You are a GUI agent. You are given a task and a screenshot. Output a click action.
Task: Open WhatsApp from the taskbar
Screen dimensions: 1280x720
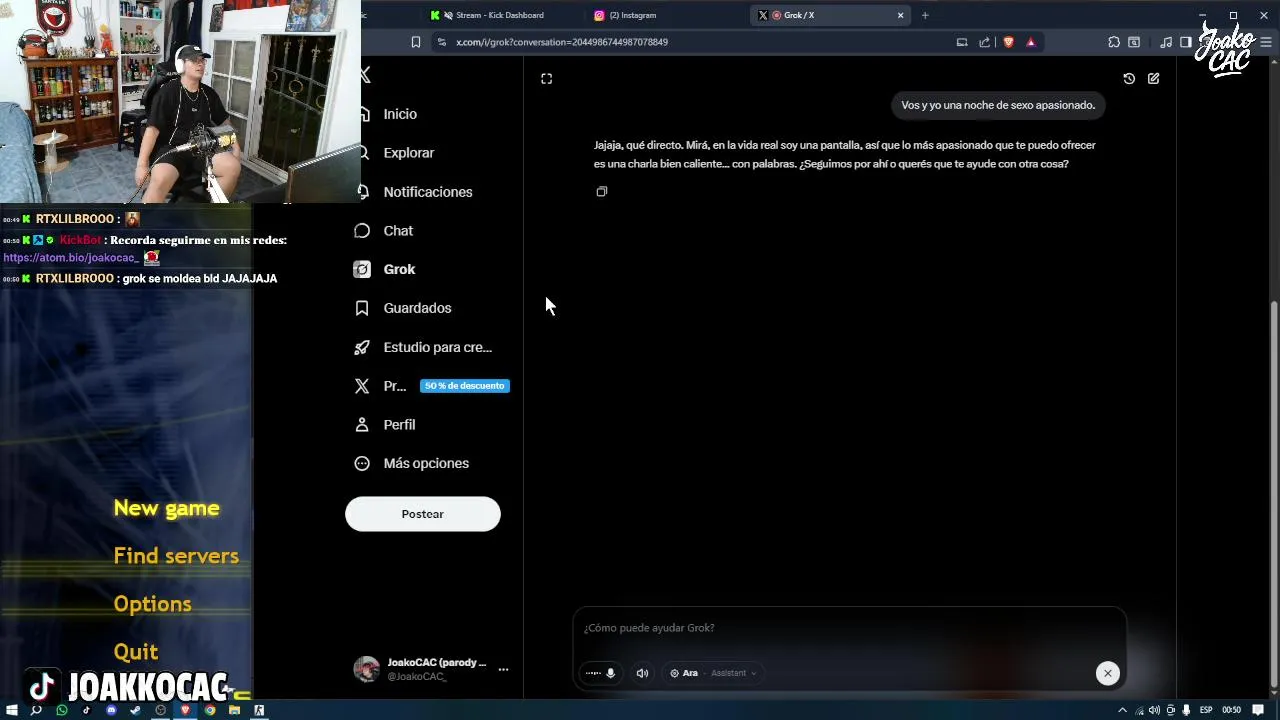point(62,710)
